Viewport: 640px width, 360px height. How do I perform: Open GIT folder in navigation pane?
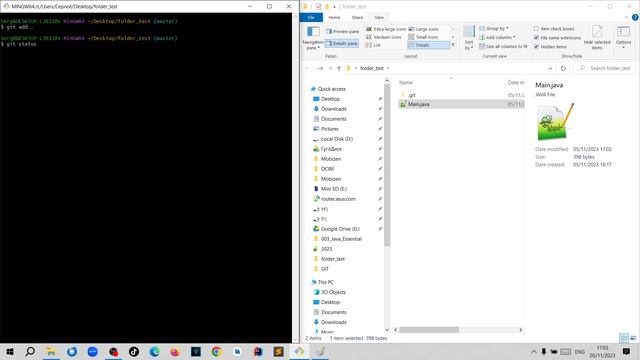tap(324, 269)
